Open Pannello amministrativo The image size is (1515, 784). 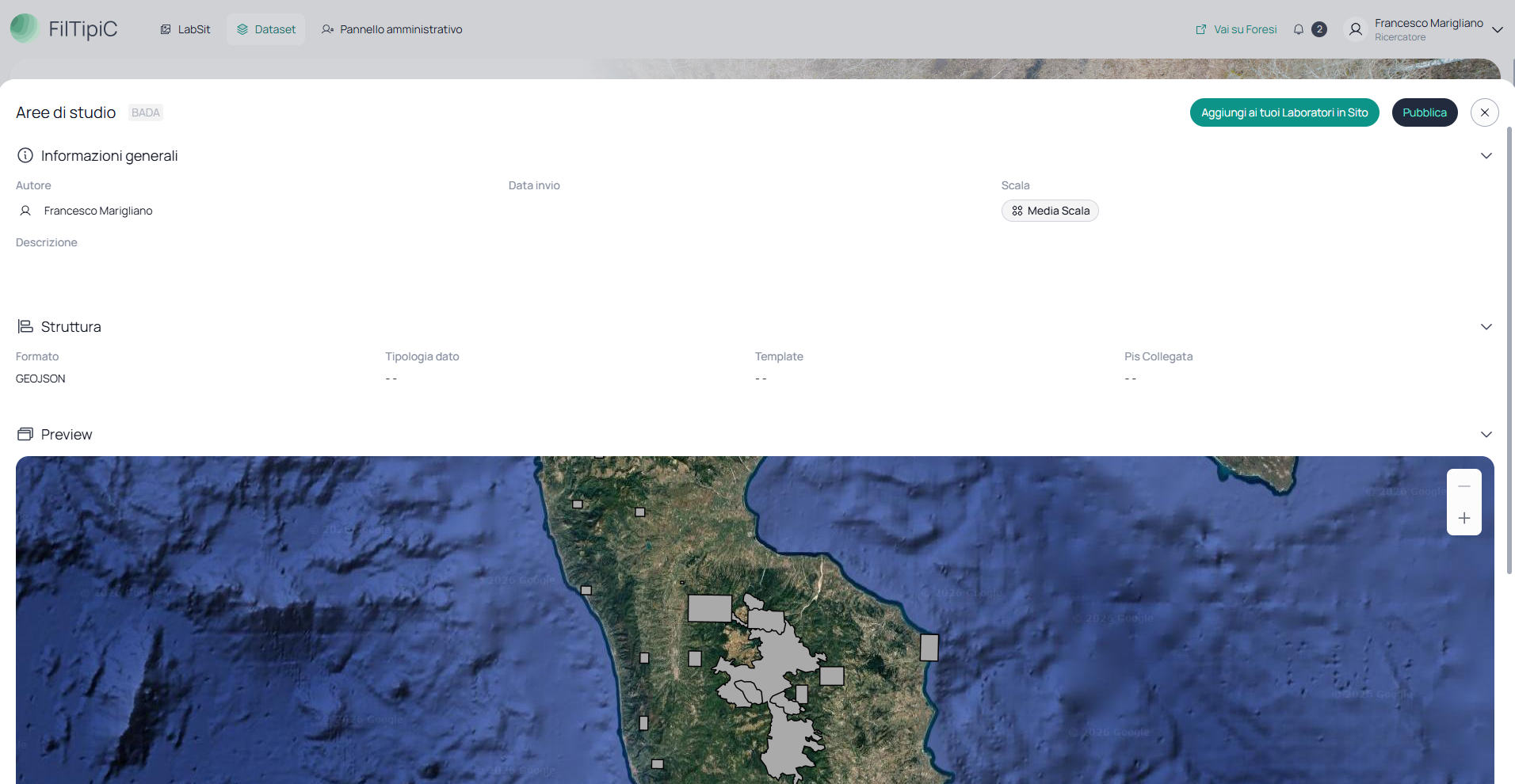coord(392,29)
